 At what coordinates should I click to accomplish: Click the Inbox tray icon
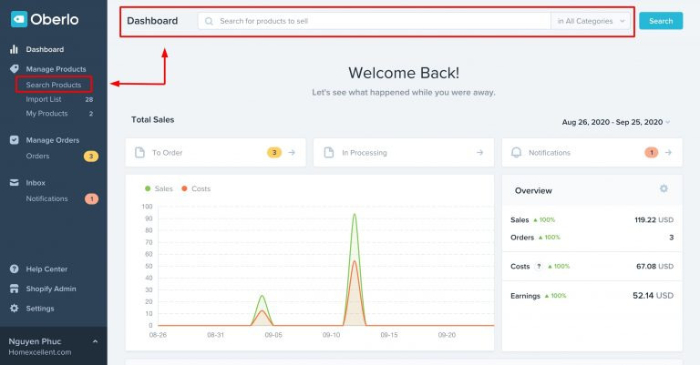[x=14, y=182]
